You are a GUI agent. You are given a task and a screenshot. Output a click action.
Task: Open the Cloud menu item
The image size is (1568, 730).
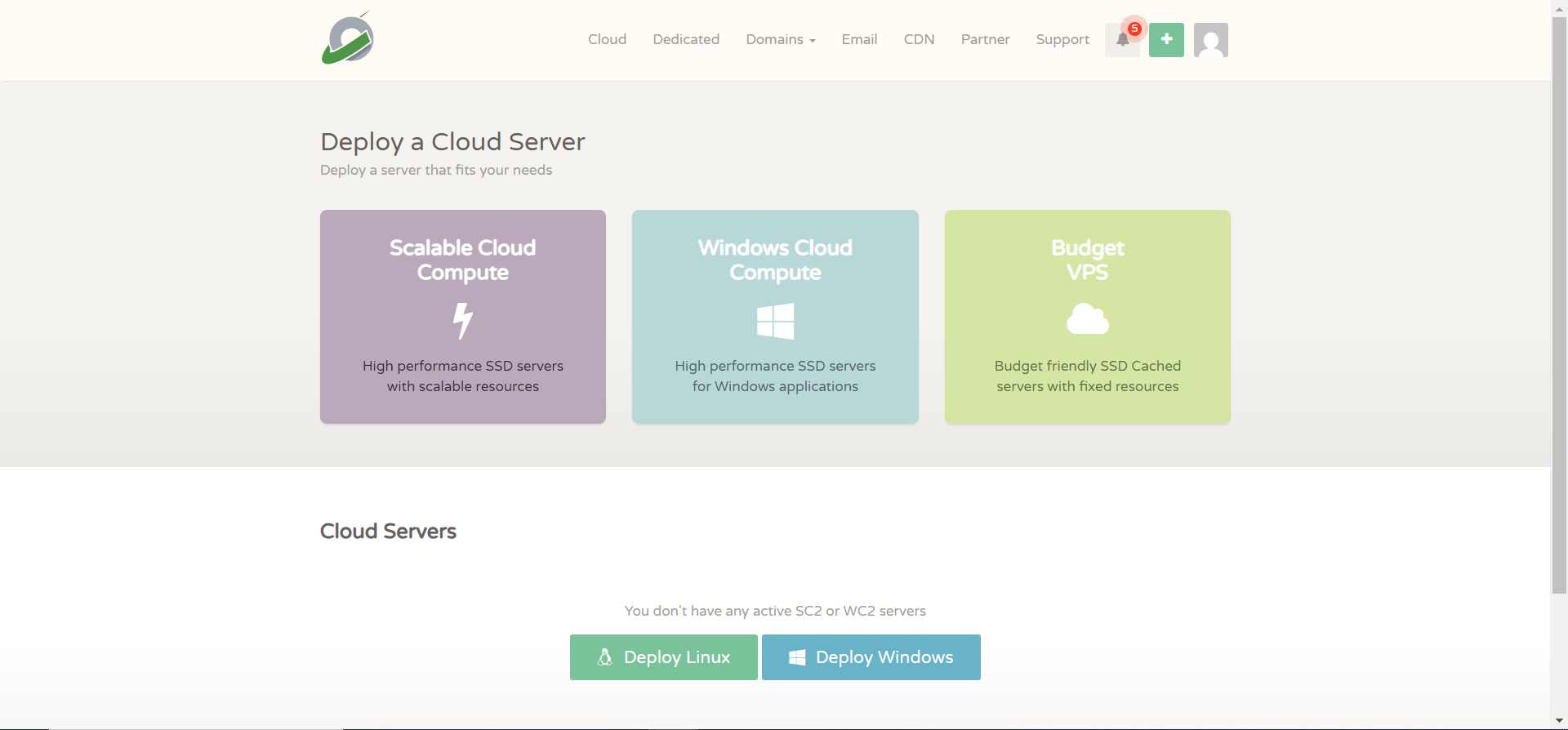(607, 39)
